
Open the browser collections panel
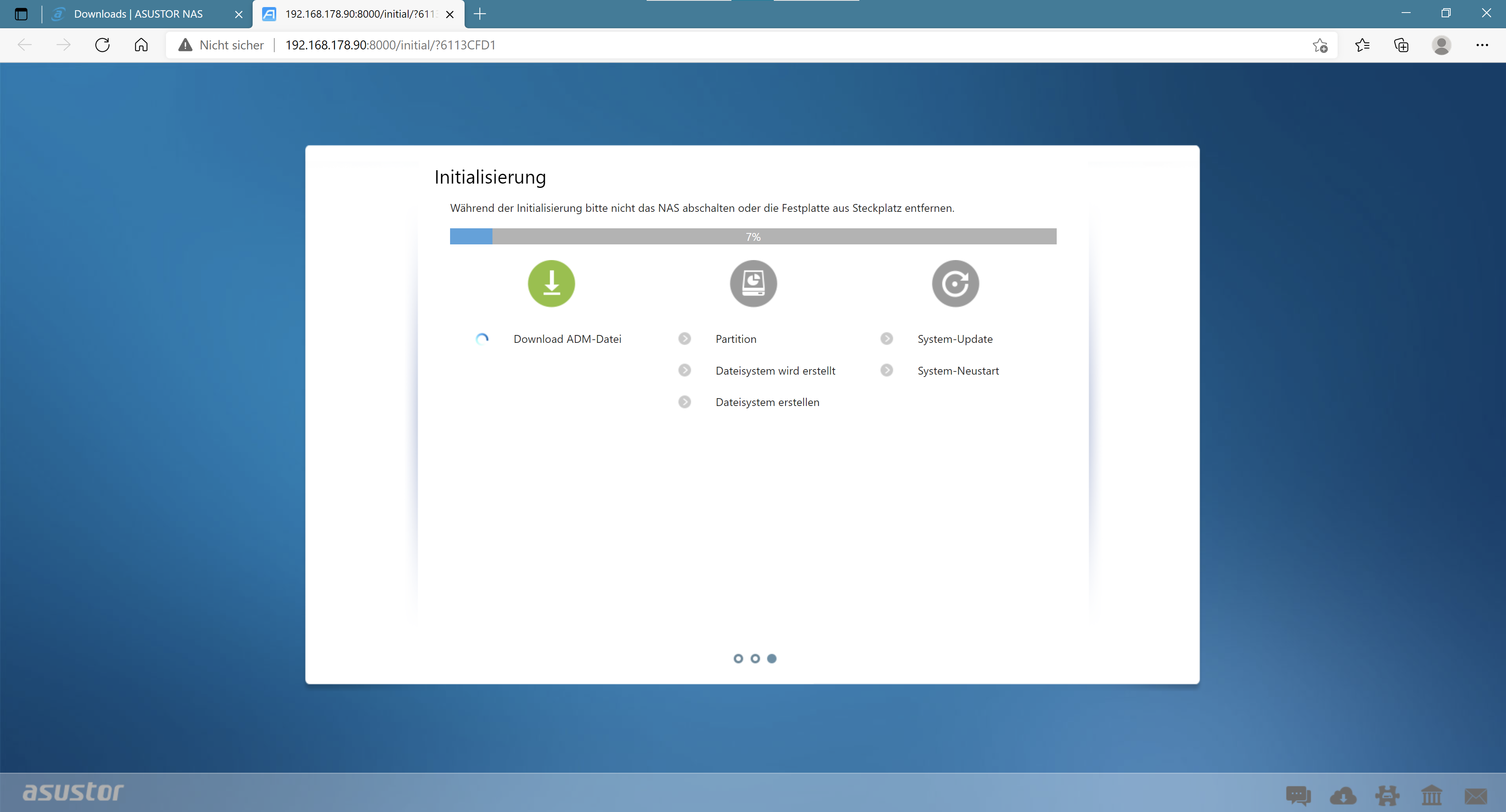1401,45
